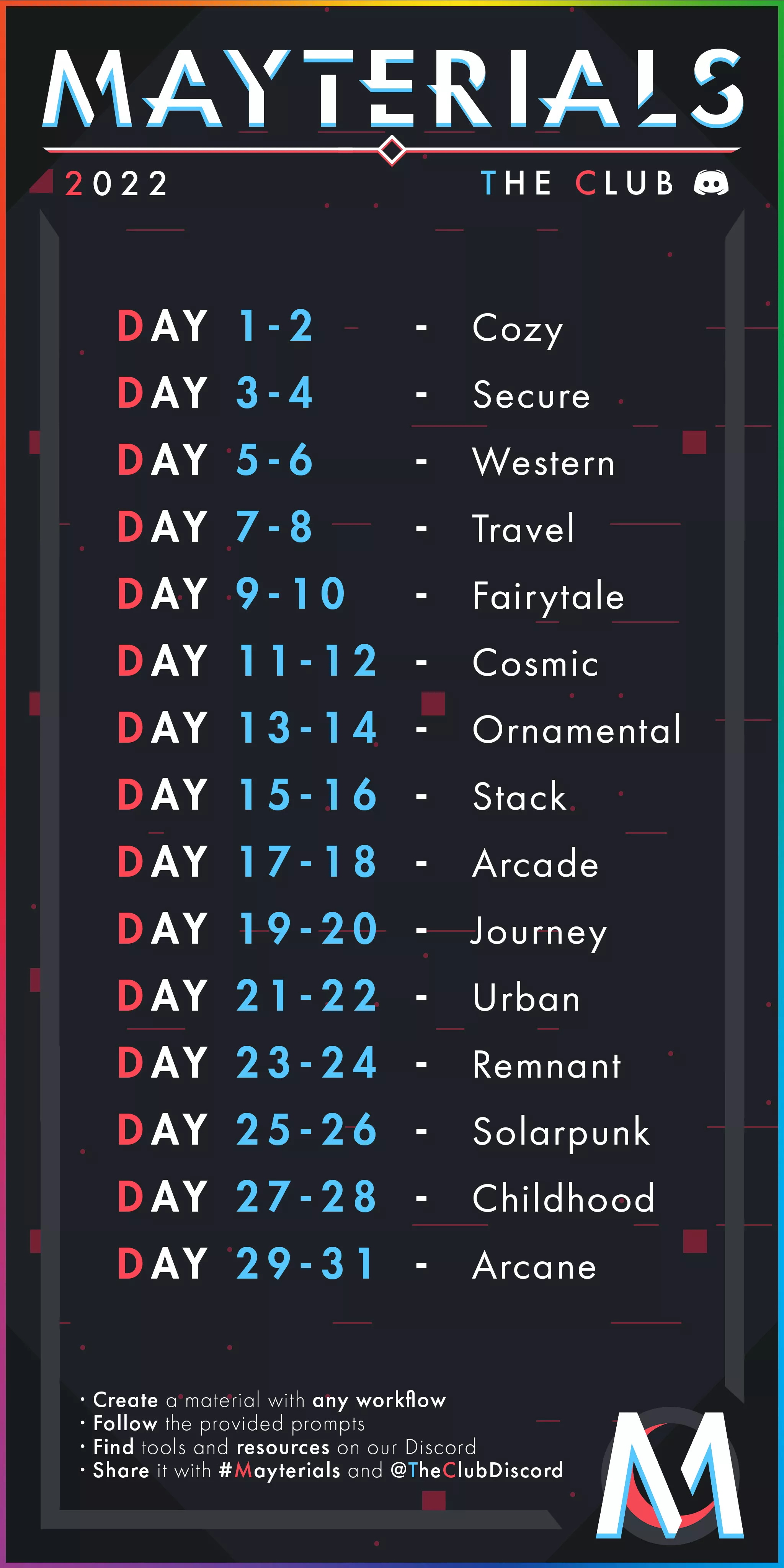This screenshot has height=1568, width=784.
Task: Select the Ornamental prompt
Action: pos(577,730)
